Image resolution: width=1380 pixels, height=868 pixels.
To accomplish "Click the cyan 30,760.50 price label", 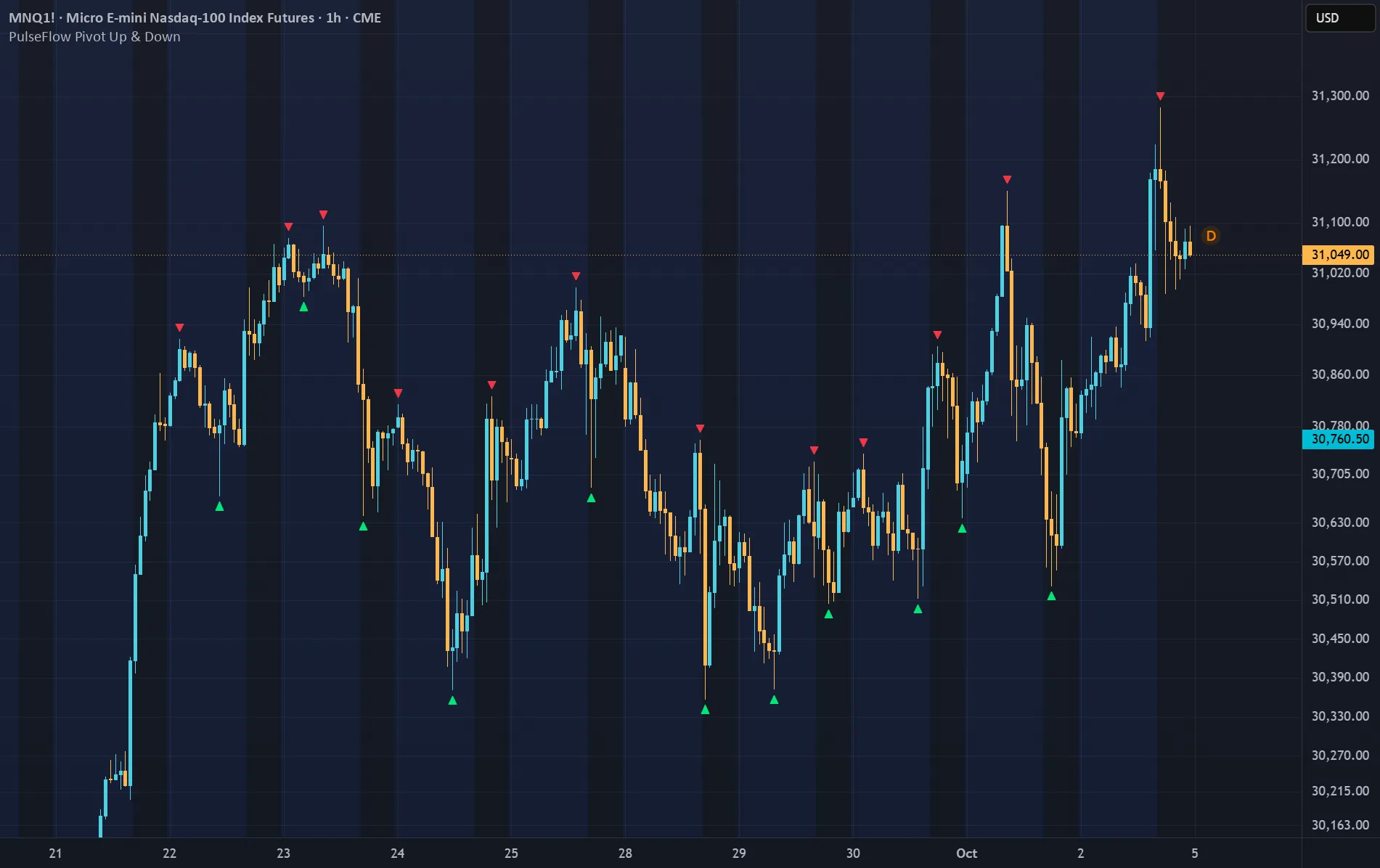I will click(x=1339, y=439).
